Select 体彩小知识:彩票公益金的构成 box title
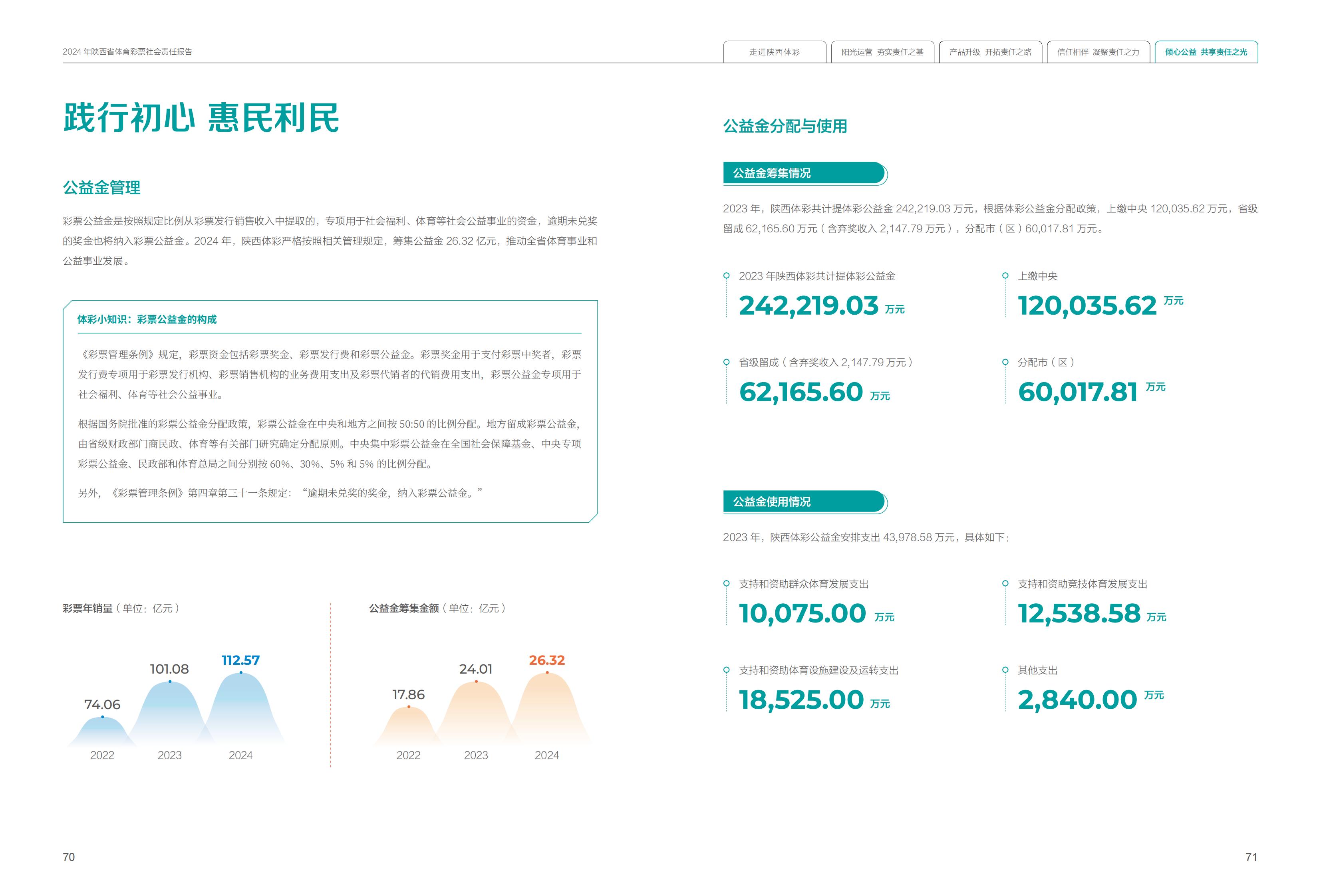Screen dimensions: 1321x896 [x=147, y=319]
